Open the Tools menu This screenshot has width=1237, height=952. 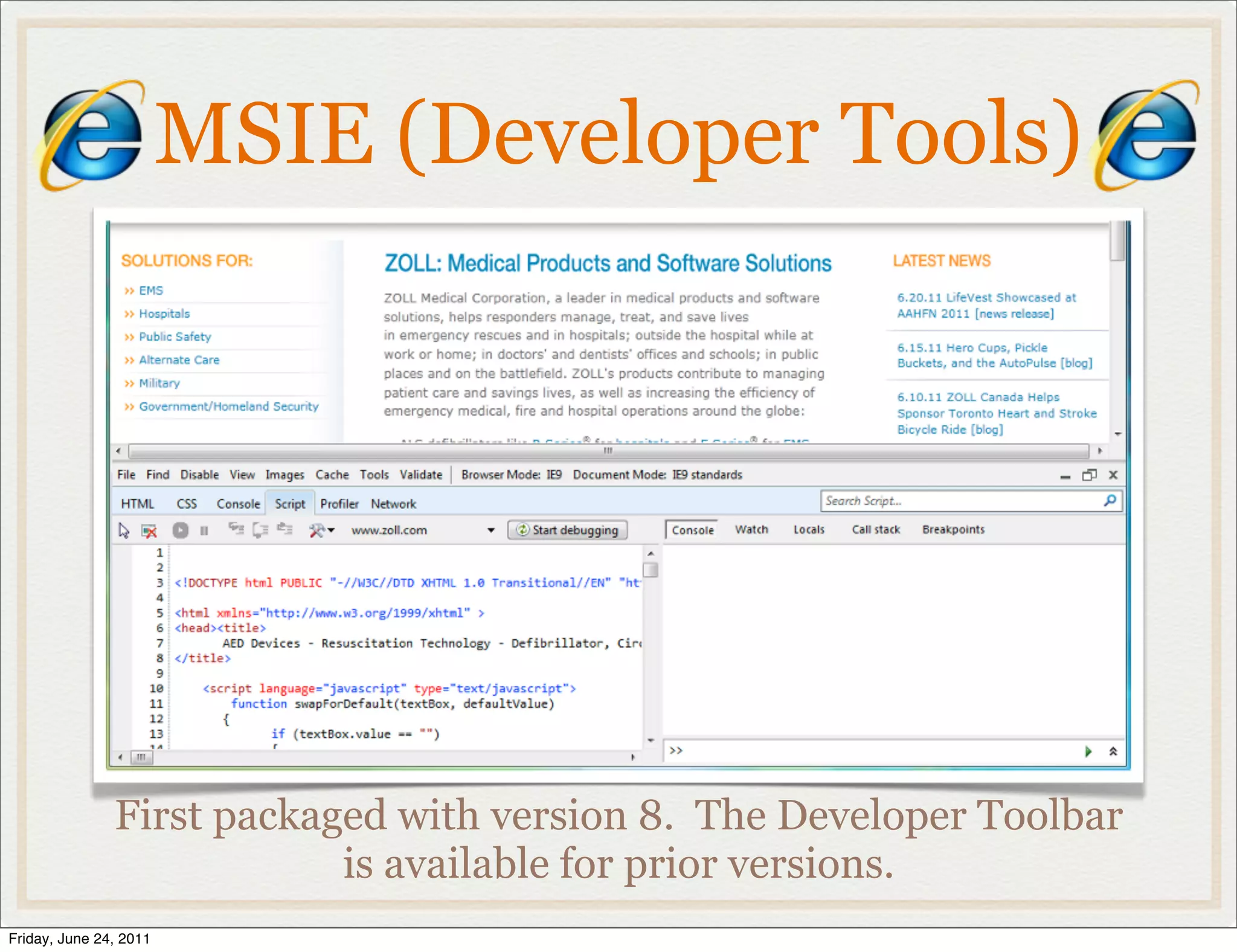(374, 475)
